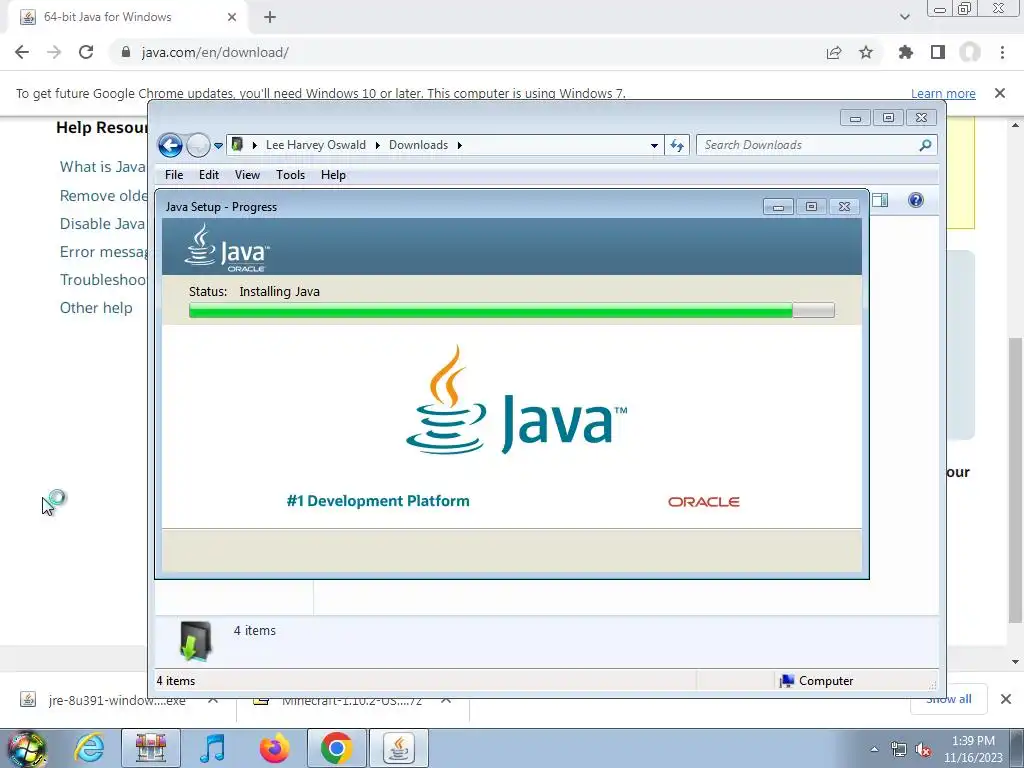The image size is (1024, 768).
Task: Share this page icon in address bar
Action: coord(834,52)
